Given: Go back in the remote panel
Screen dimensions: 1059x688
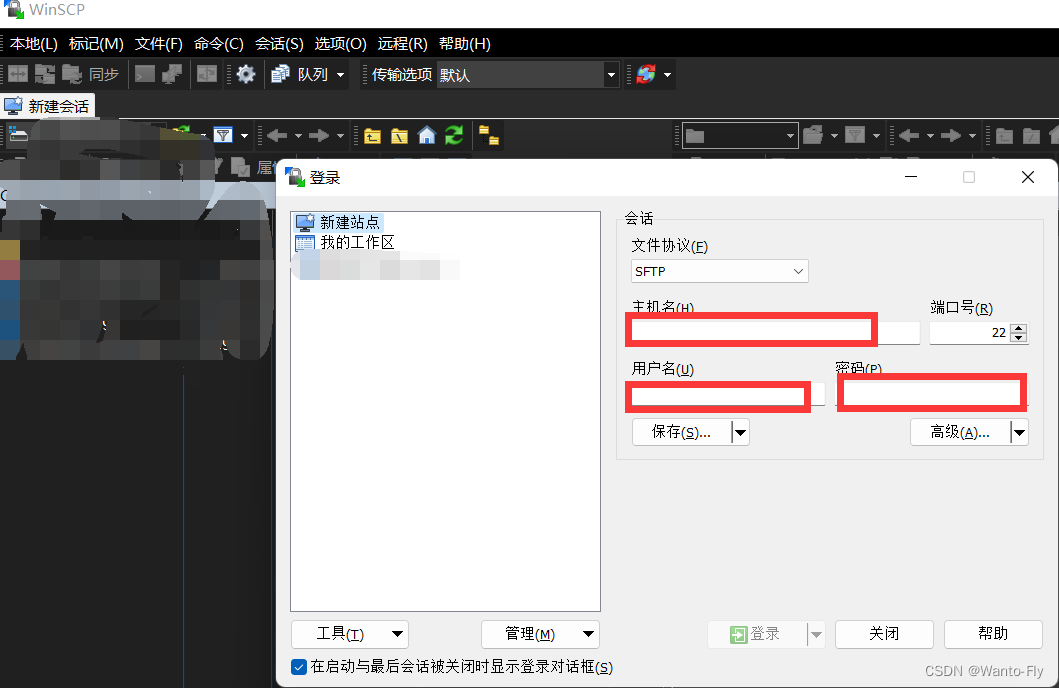Looking at the screenshot, I should [909, 136].
